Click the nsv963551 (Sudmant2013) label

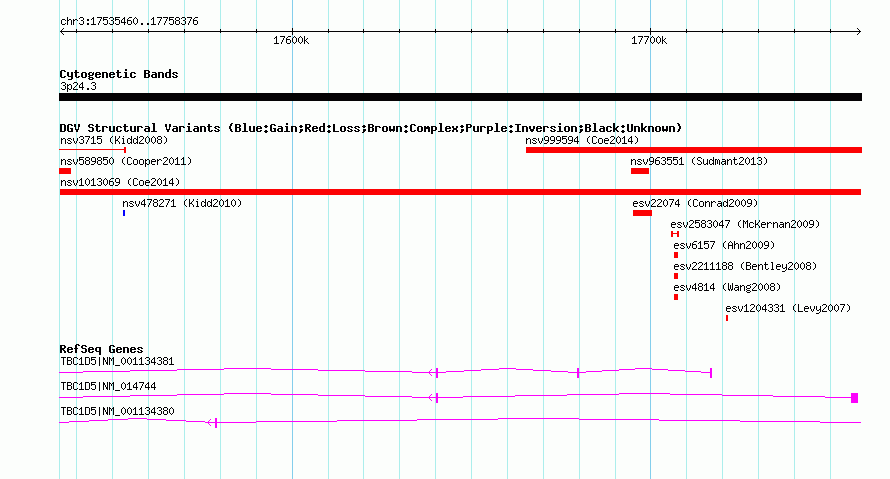tap(699, 161)
